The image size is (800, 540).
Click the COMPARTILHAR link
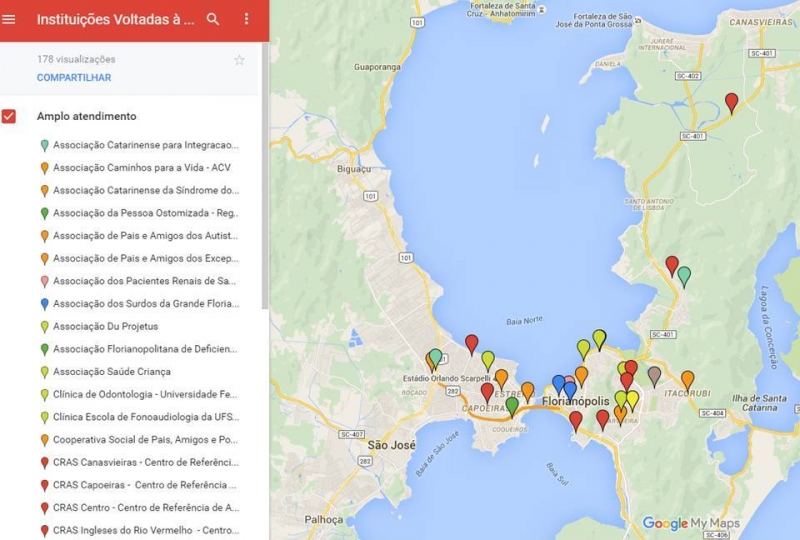pos(74,78)
